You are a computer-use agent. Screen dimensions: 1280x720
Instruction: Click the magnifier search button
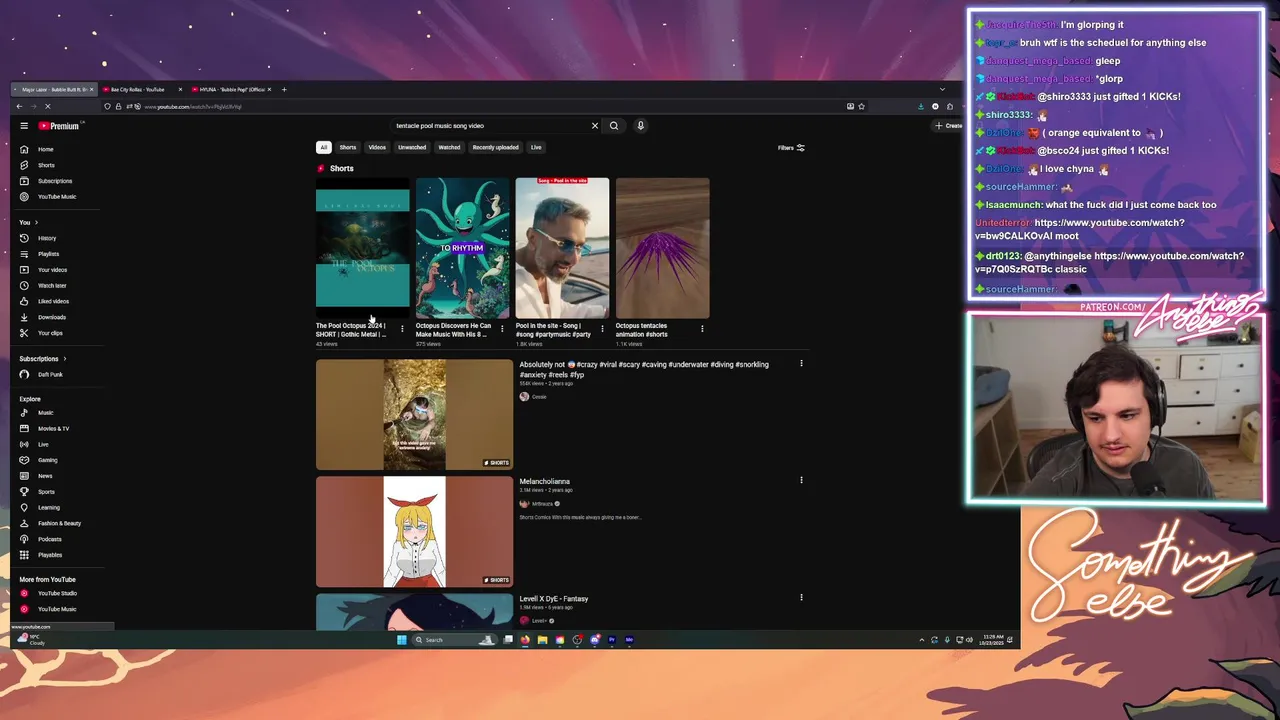(x=614, y=126)
